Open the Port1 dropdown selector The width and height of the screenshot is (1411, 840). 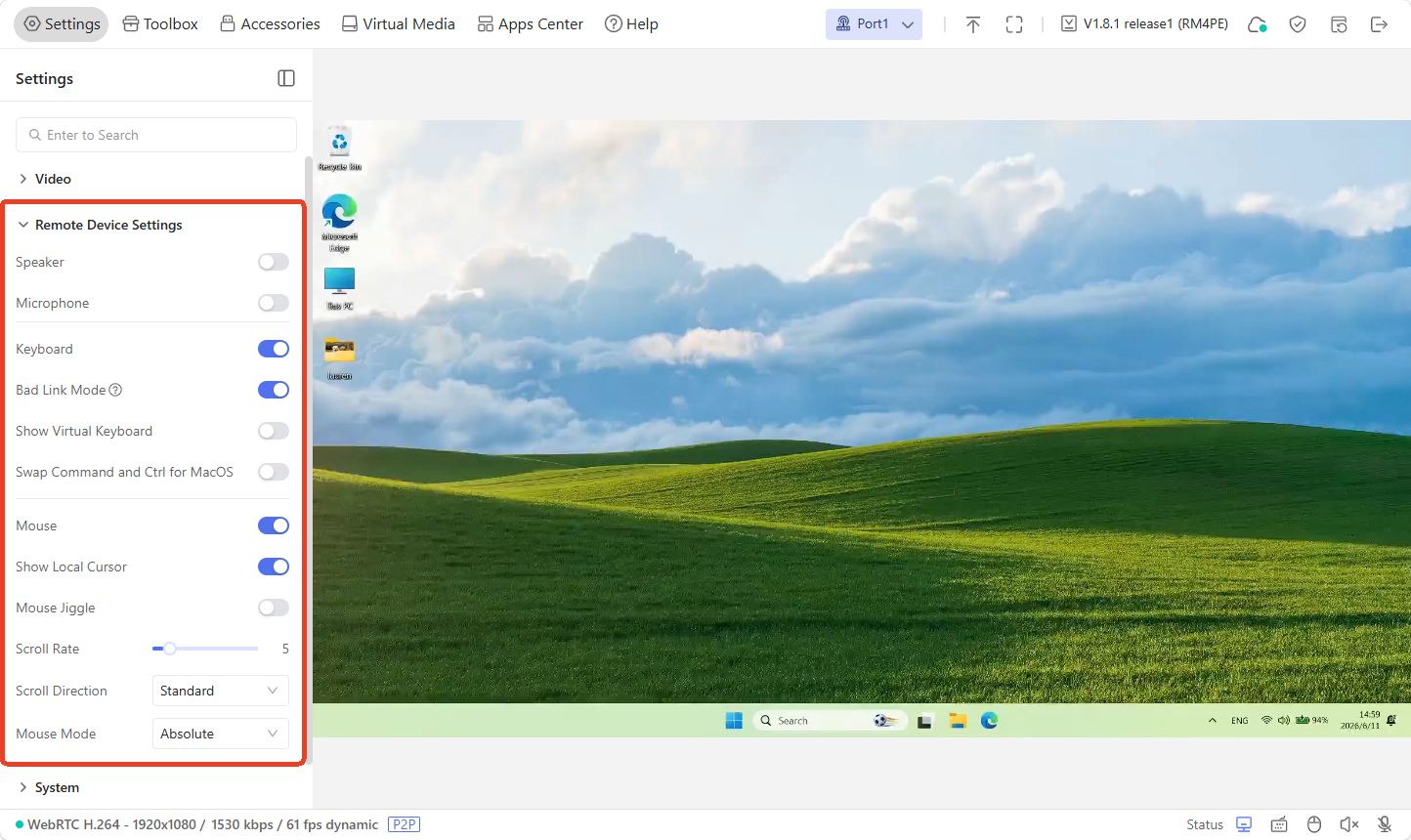[x=874, y=23]
